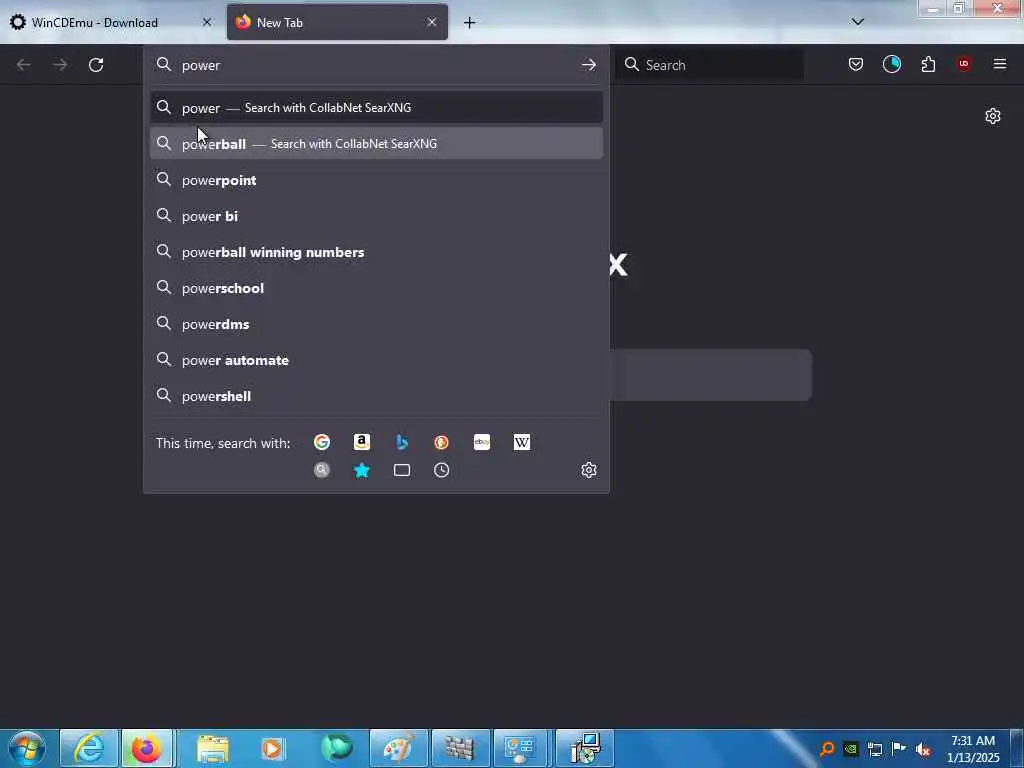This screenshot has width=1024, height=768.
Task: Click the address bar containing 'power'
Action: (376, 65)
